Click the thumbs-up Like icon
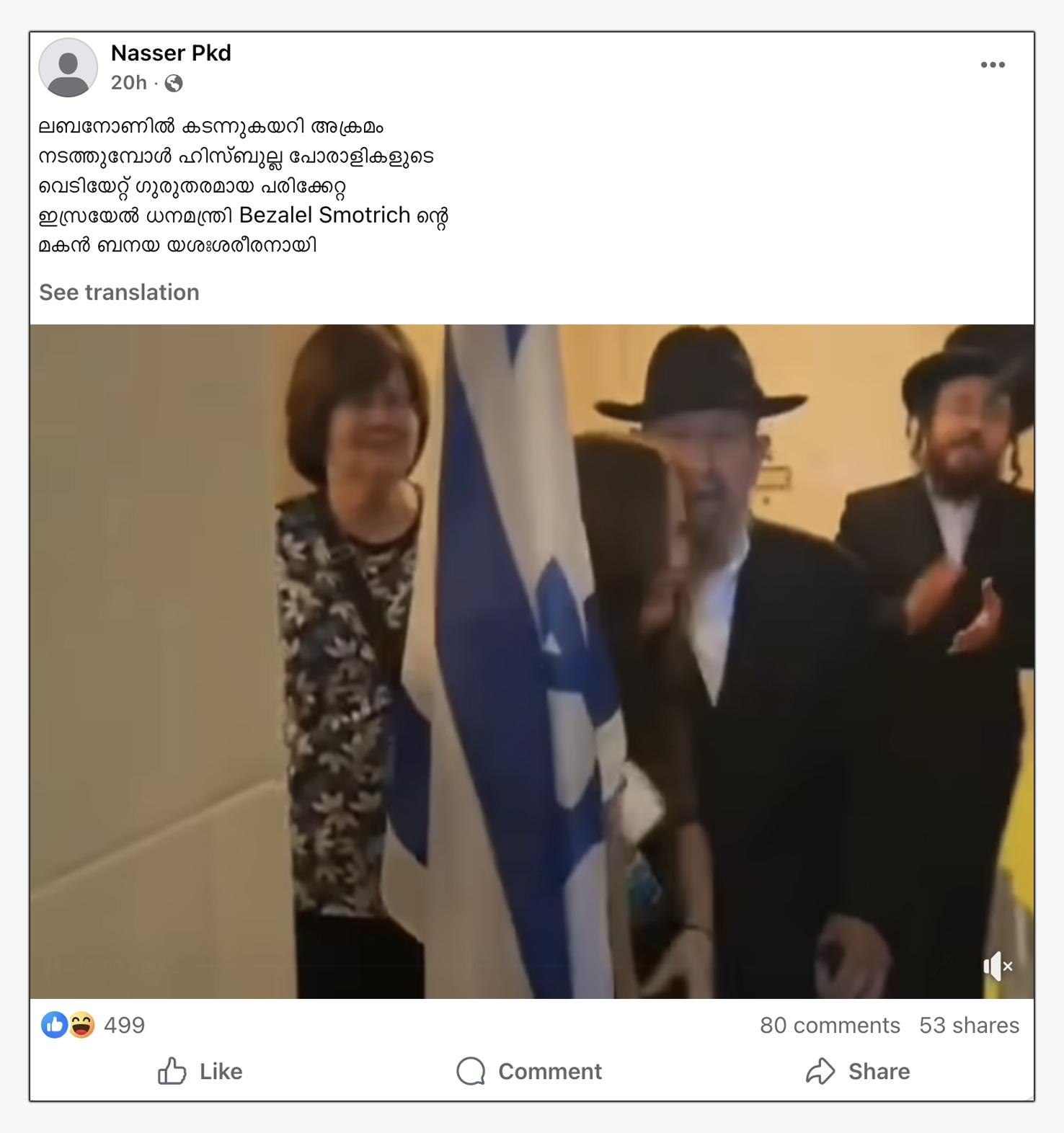Image resolution: width=1064 pixels, height=1133 pixels. coord(172,1071)
